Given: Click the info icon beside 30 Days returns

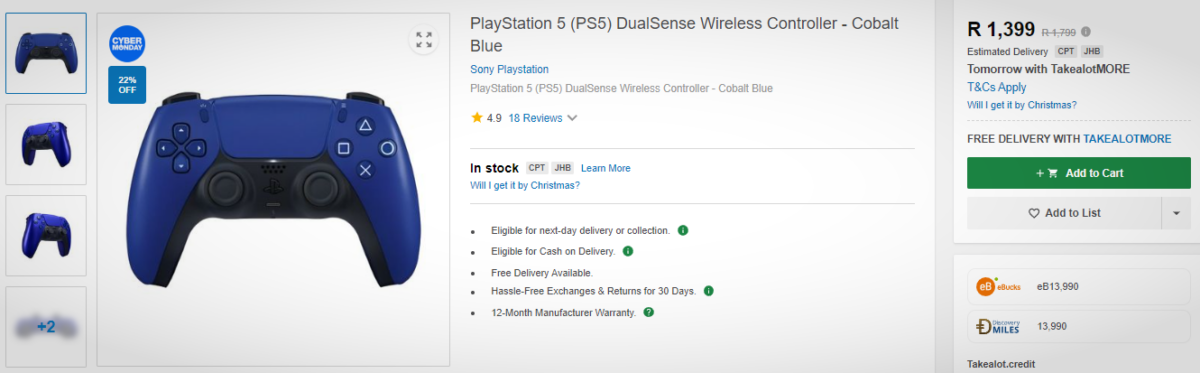Looking at the screenshot, I should click(x=708, y=291).
